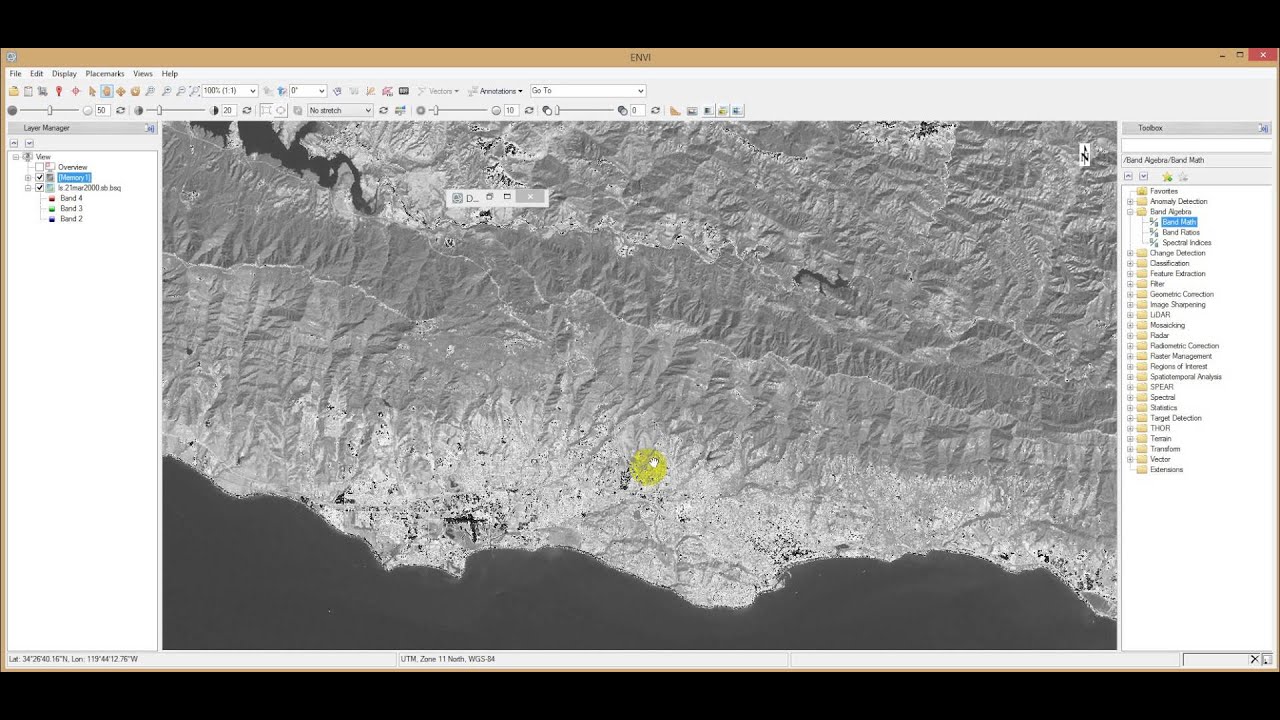Image resolution: width=1280 pixels, height=720 pixels.
Task: Select Band 4 in Layer Manager
Action: (71, 198)
